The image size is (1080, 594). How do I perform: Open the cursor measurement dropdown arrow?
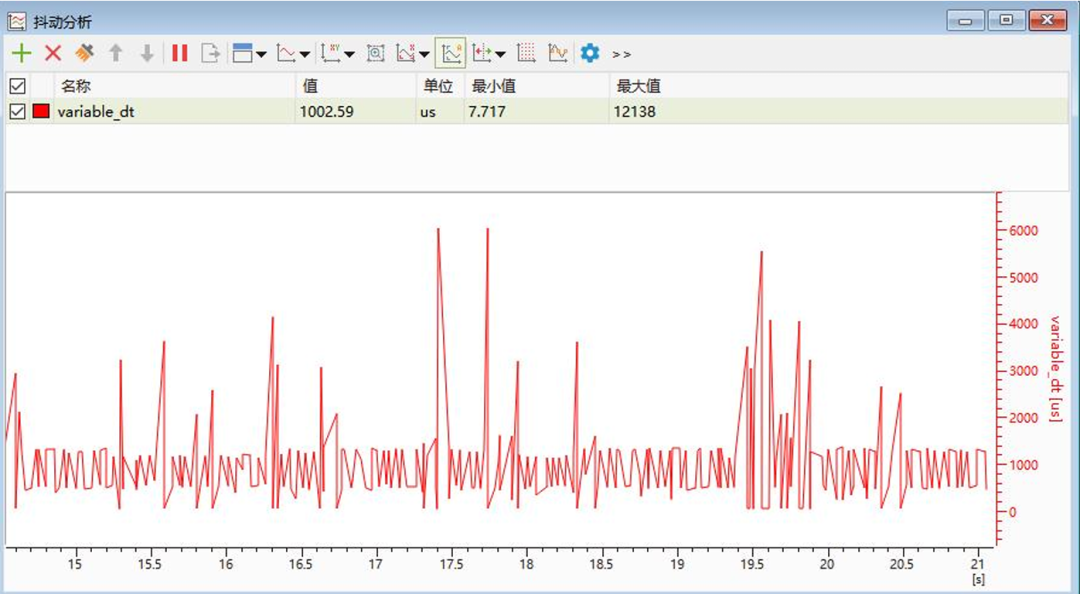pyautogui.click(x=500, y=54)
